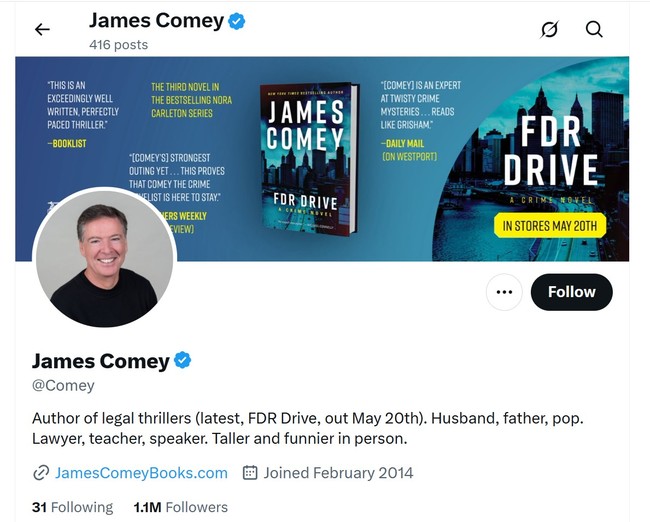Screen dimensions: 650x522
Task: Follow James Comey
Action: pos(572,292)
